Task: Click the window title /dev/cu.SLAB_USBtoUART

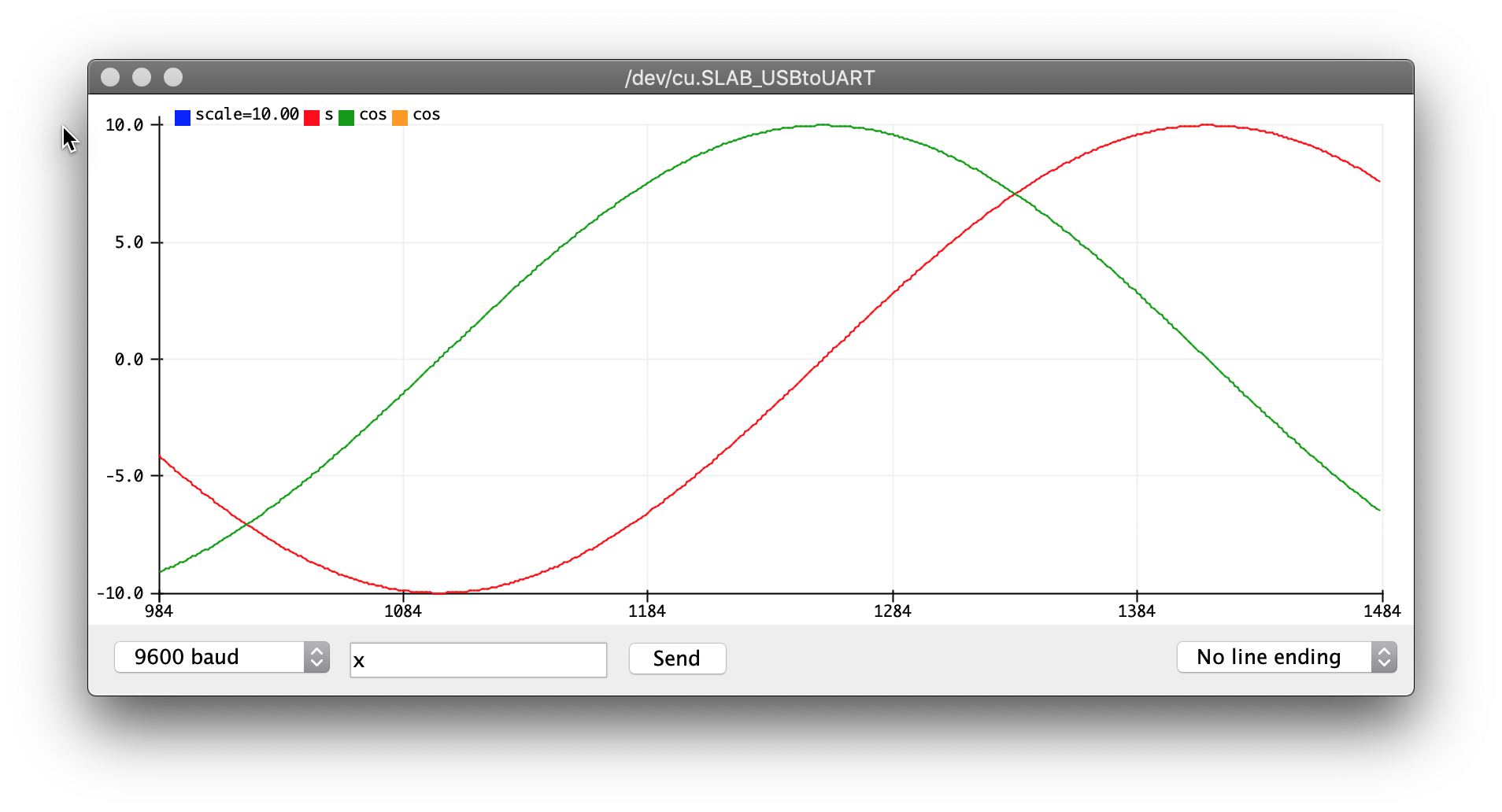Action: 749,78
